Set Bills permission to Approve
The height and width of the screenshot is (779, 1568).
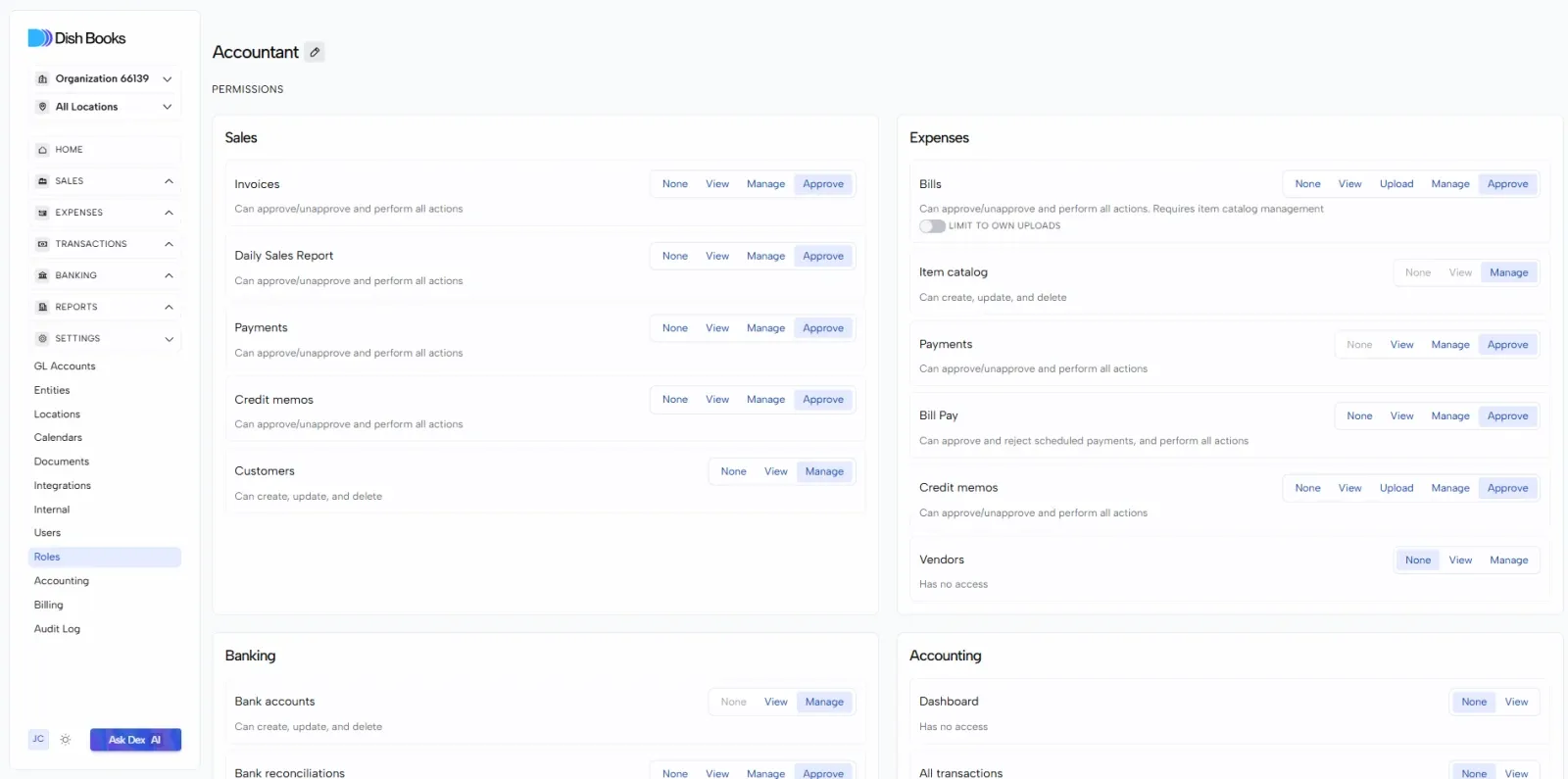coord(1507,184)
